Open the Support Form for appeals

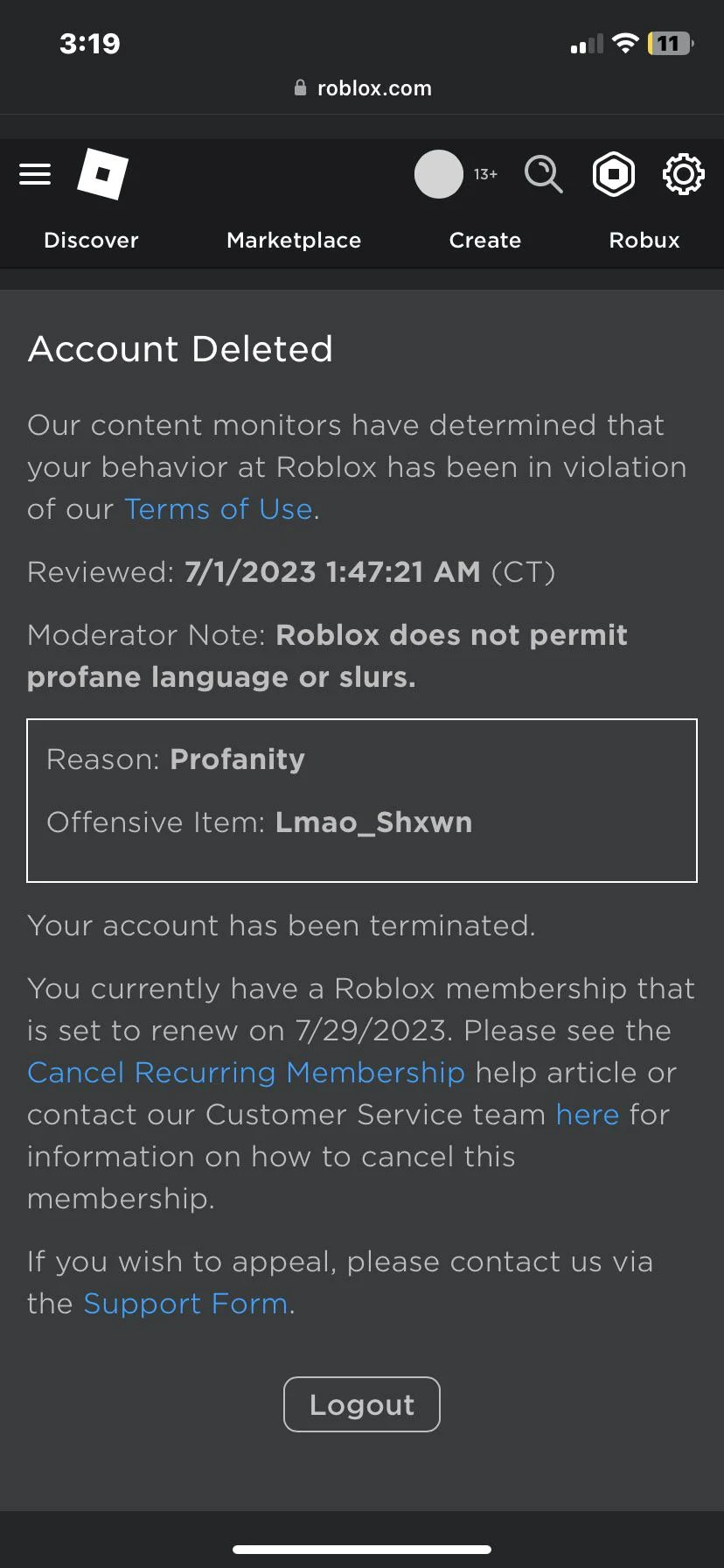185,1303
